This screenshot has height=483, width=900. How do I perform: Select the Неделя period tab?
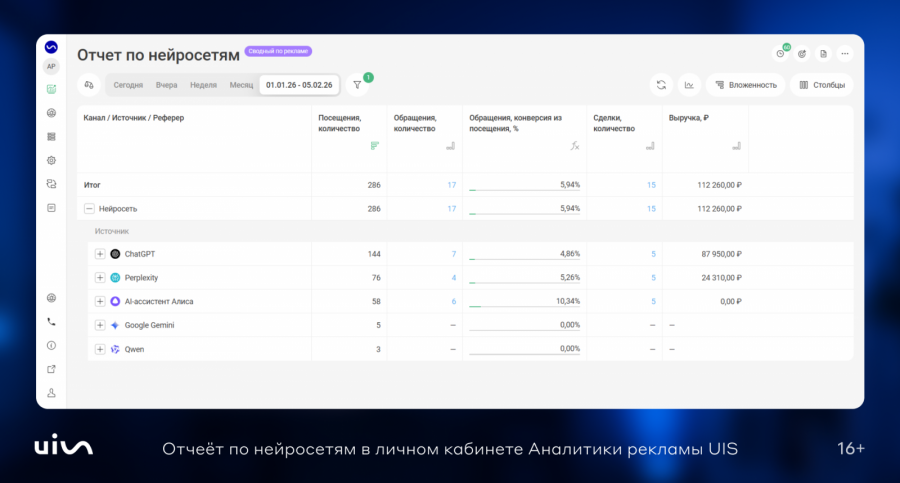coord(203,85)
